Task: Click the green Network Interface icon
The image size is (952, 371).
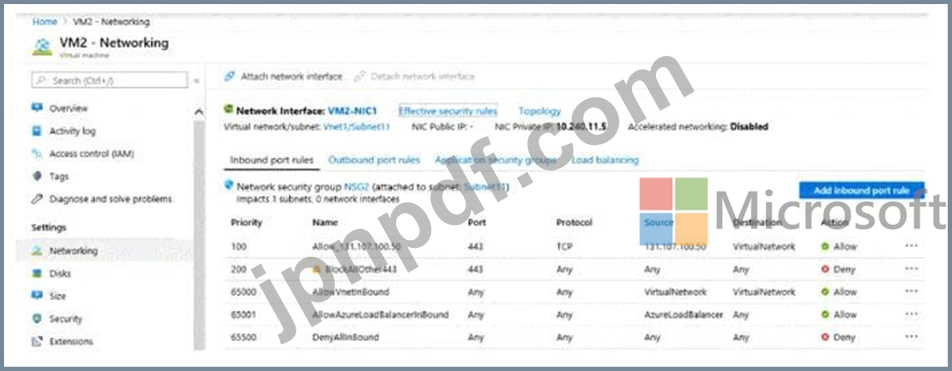Action: coord(228,109)
